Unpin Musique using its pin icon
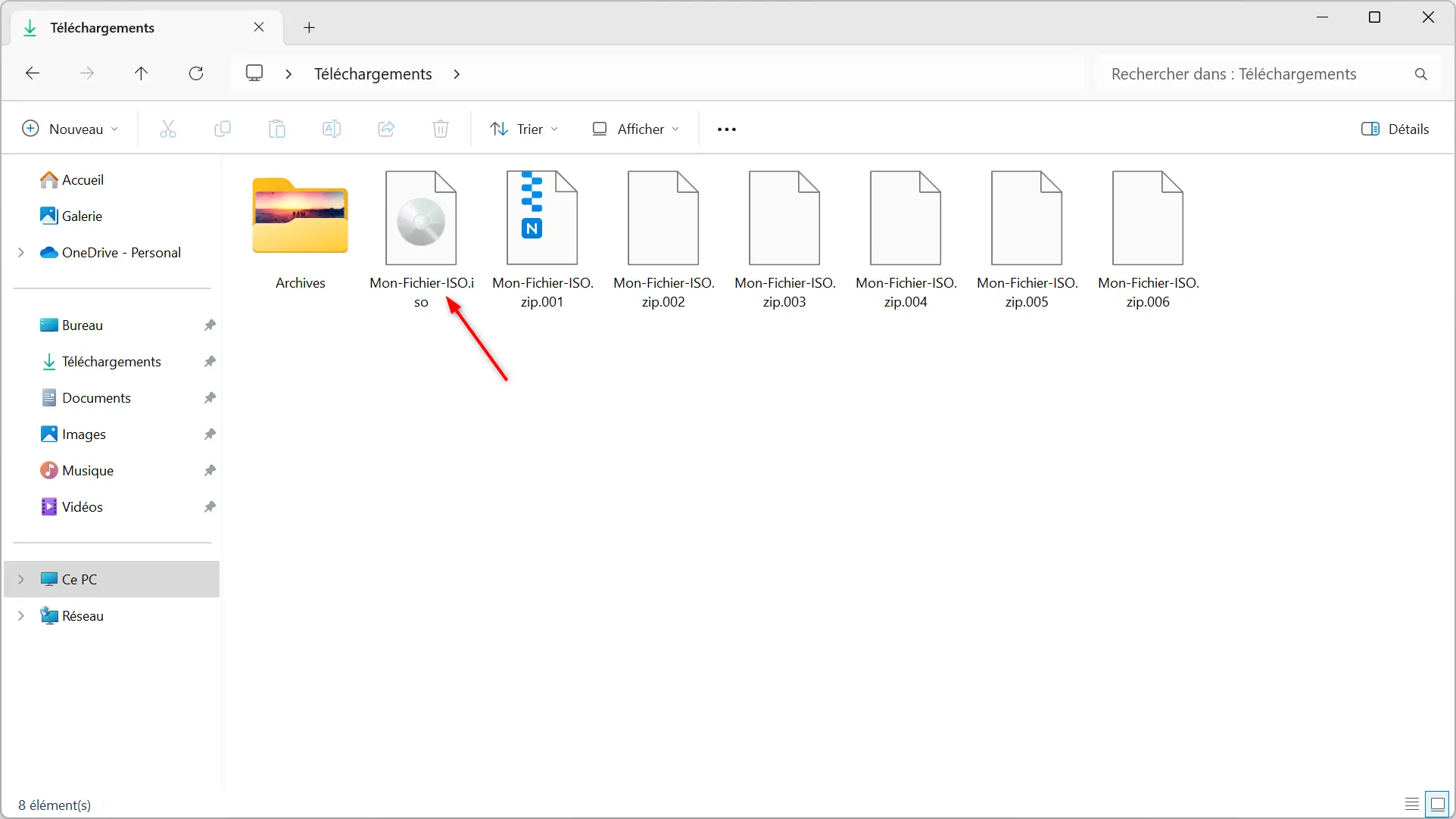This screenshot has width=1456, height=819. [x=210, y=471]
